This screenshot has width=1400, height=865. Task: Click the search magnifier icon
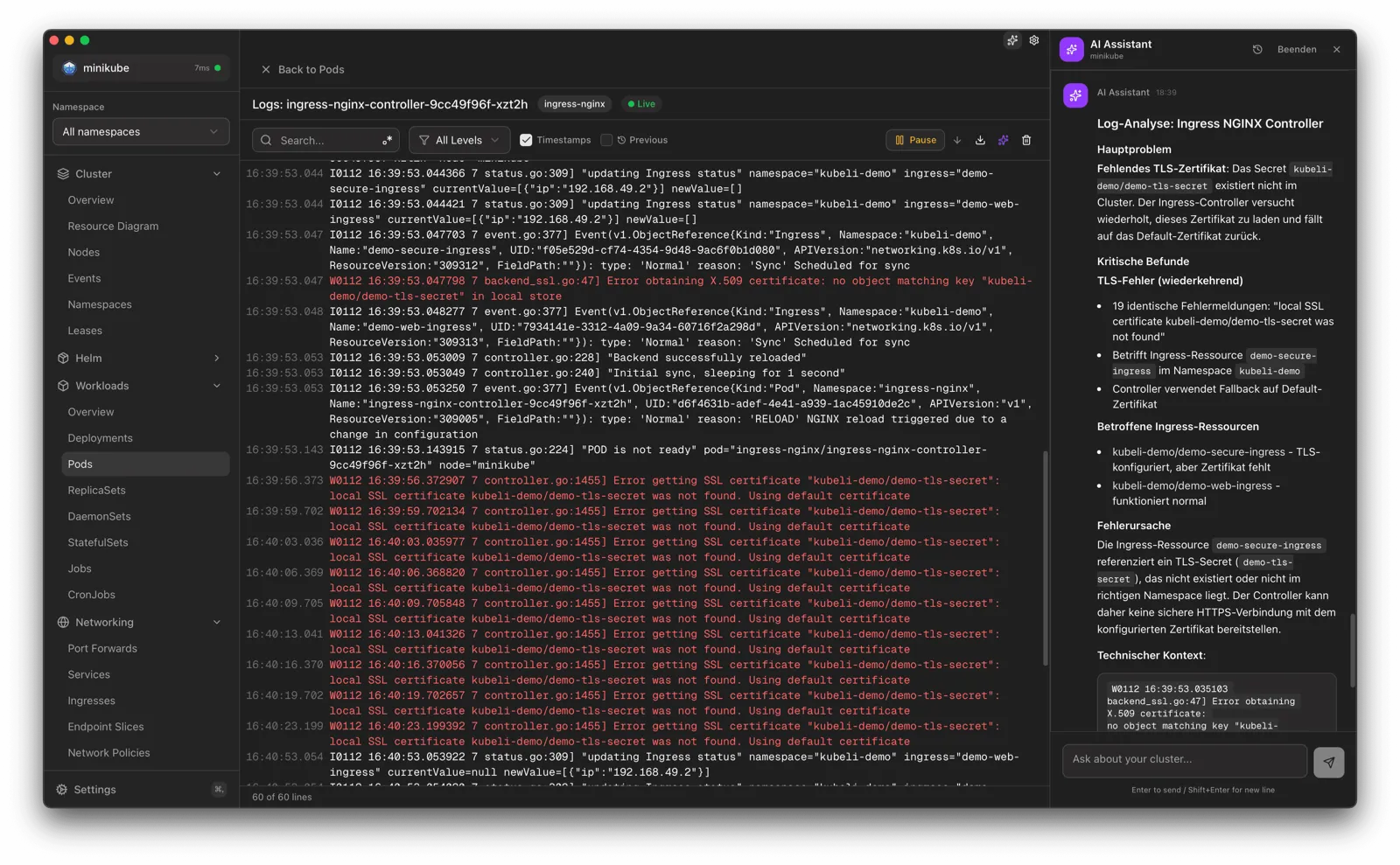pos(266,140)
